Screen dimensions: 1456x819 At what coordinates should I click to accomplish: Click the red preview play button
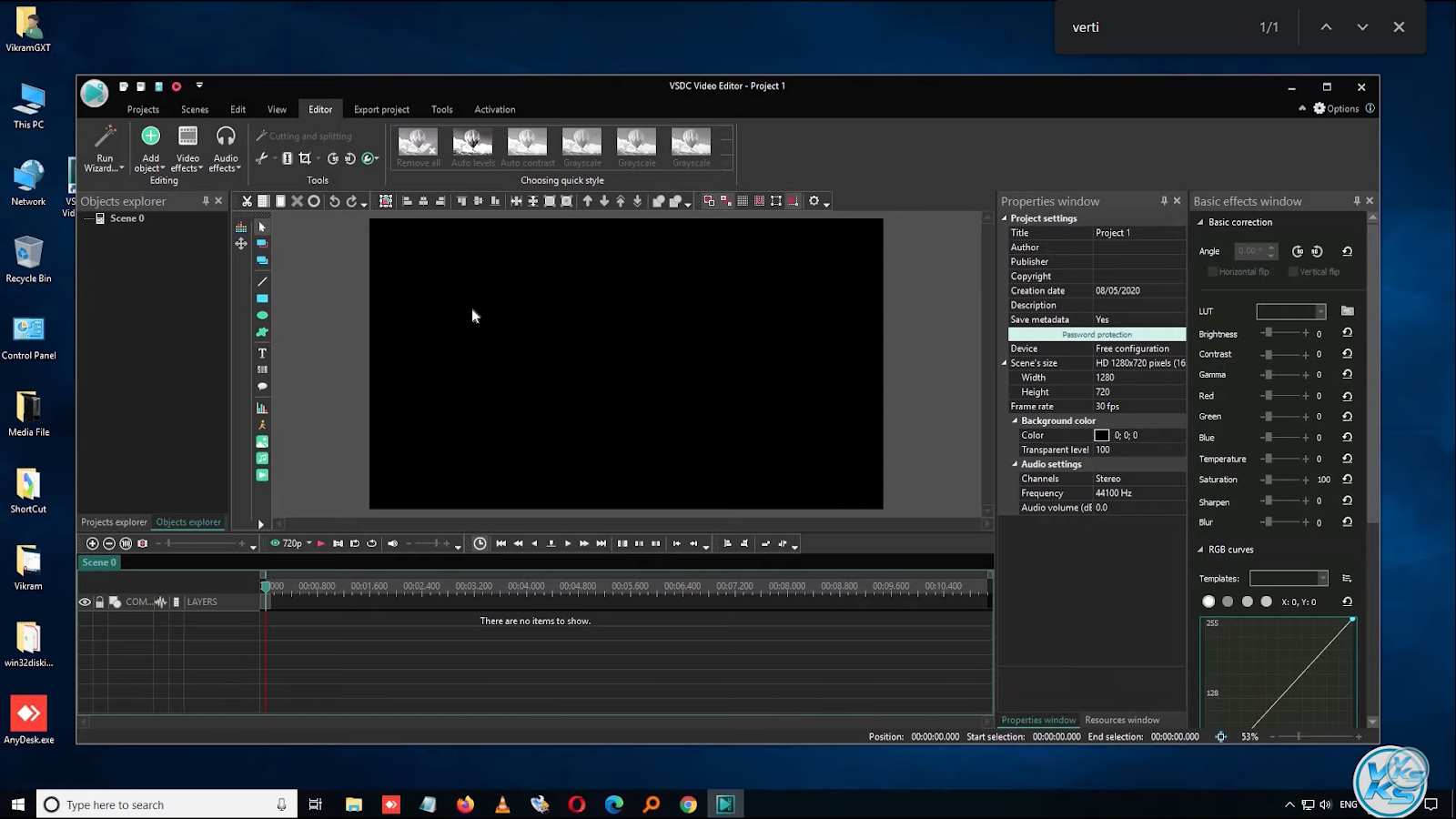click(320, 543)
